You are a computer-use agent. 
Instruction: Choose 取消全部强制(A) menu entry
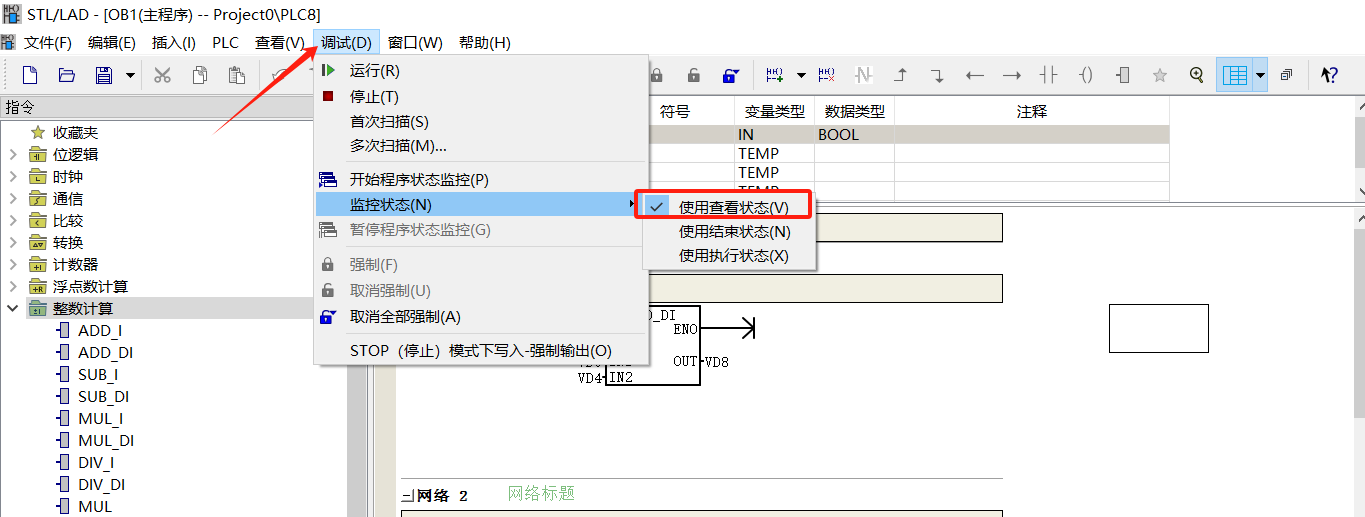482,317
